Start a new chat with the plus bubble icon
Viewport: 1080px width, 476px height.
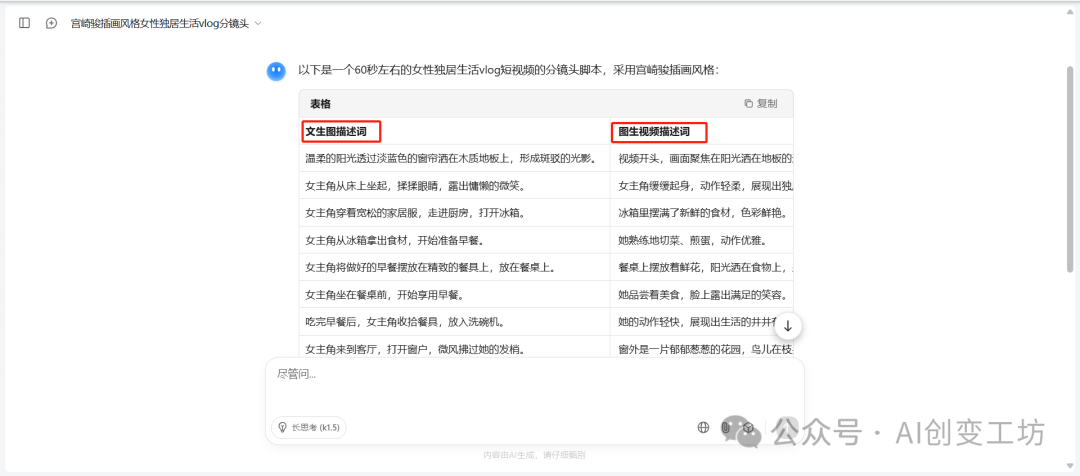(x=51, y=23)
